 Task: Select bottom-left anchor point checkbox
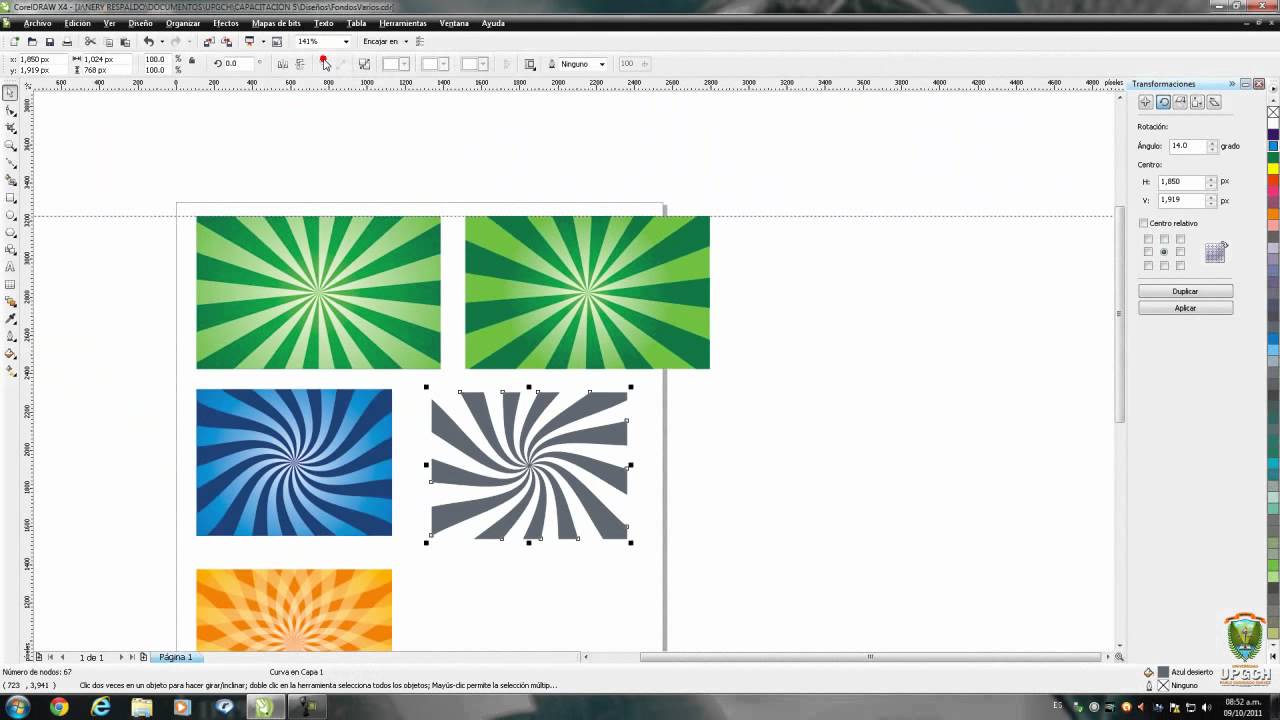(x=1148, y=266)
